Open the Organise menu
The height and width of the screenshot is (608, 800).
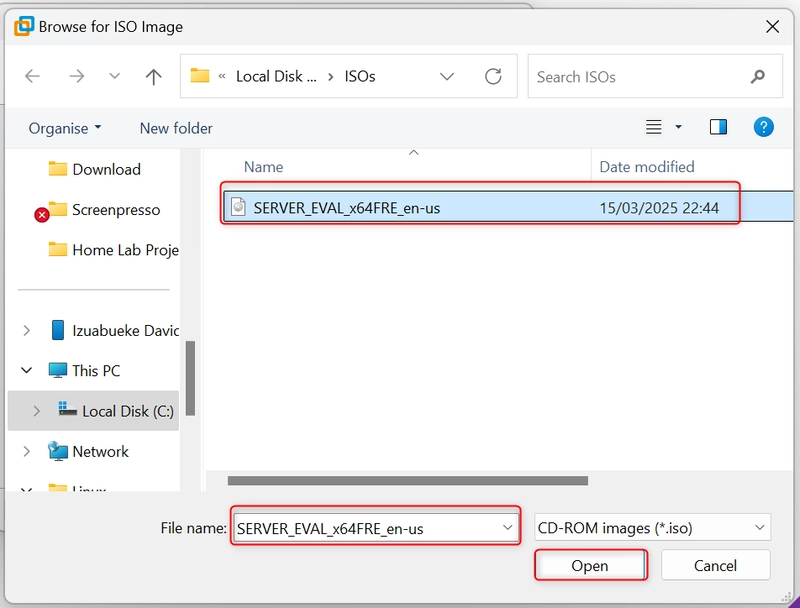(x=65, y=128)
